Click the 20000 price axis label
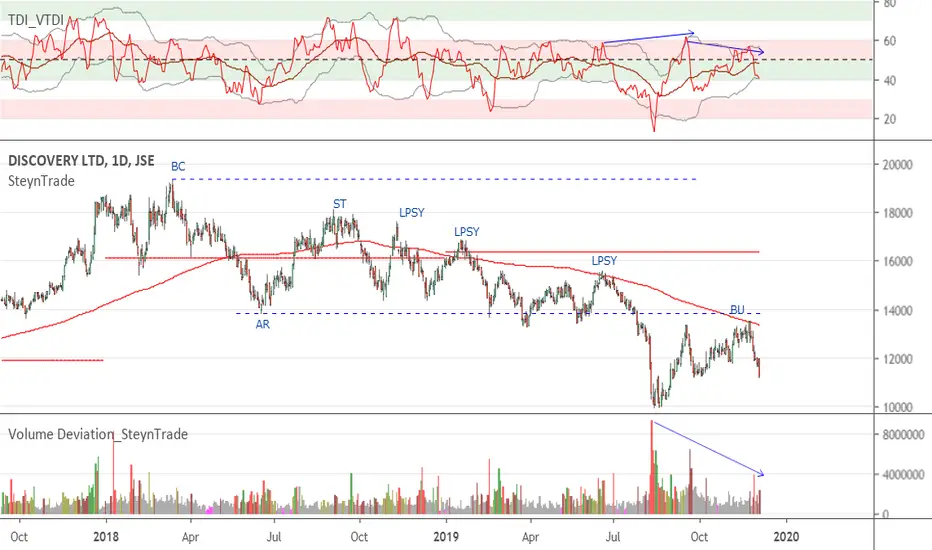 897,165
